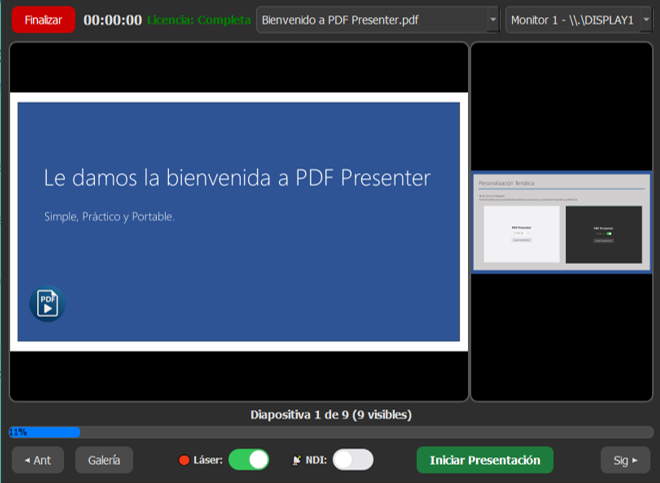Click the 11% progress label
660x483 pixels.
(x=18, y=432)
